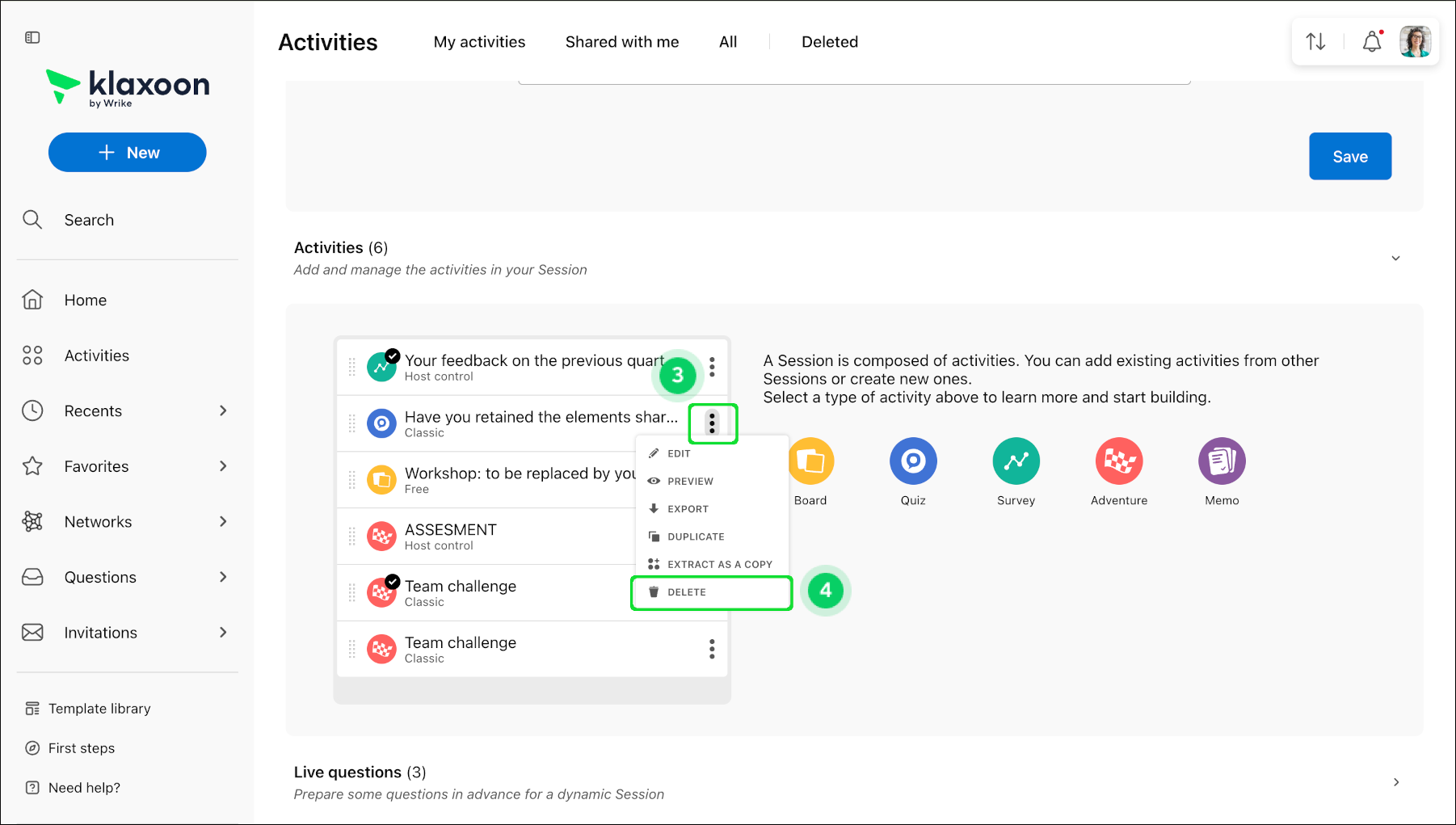The width and height of the screenshot is (1456, 825).
Task: Click the sort arrows icon
Action: point(1315,41)
